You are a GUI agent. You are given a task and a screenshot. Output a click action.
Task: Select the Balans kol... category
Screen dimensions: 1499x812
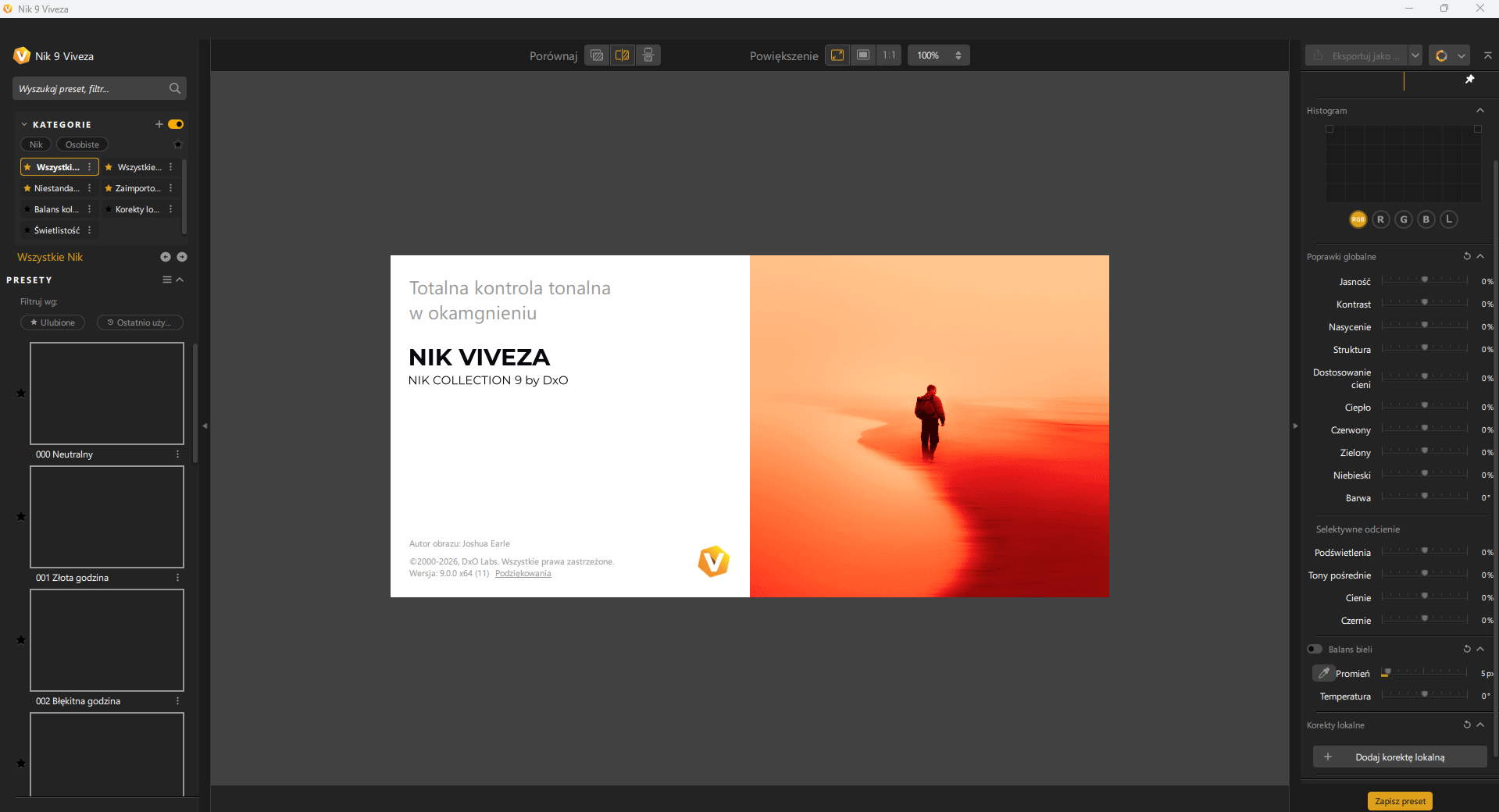click(56, 209)
